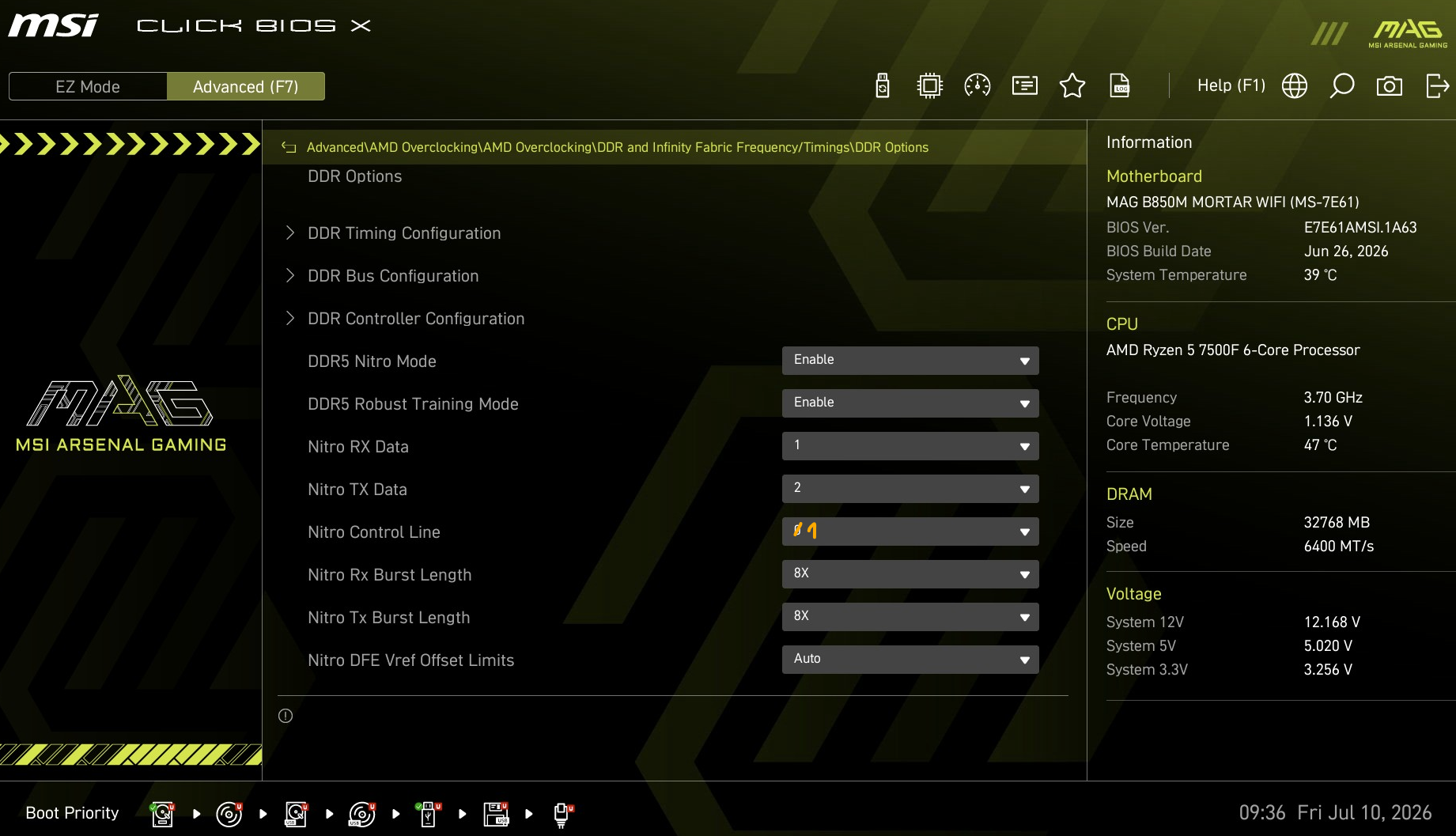Viewport: 1456px width, 836px height.
Task: Click the Nitro DFE Vref Offset Limits label
Action: click(411, 660)
